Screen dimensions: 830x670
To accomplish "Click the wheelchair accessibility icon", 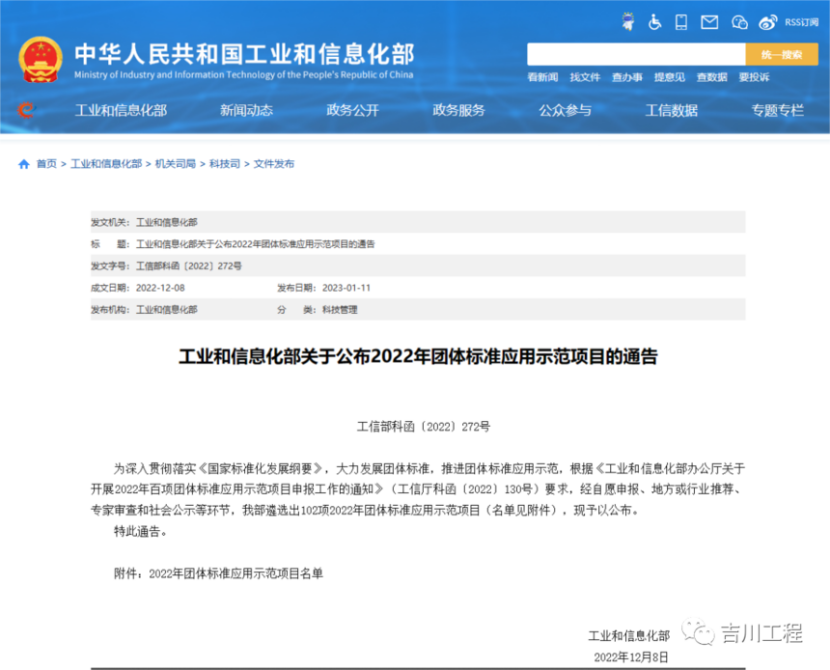I will pos(655,22).
